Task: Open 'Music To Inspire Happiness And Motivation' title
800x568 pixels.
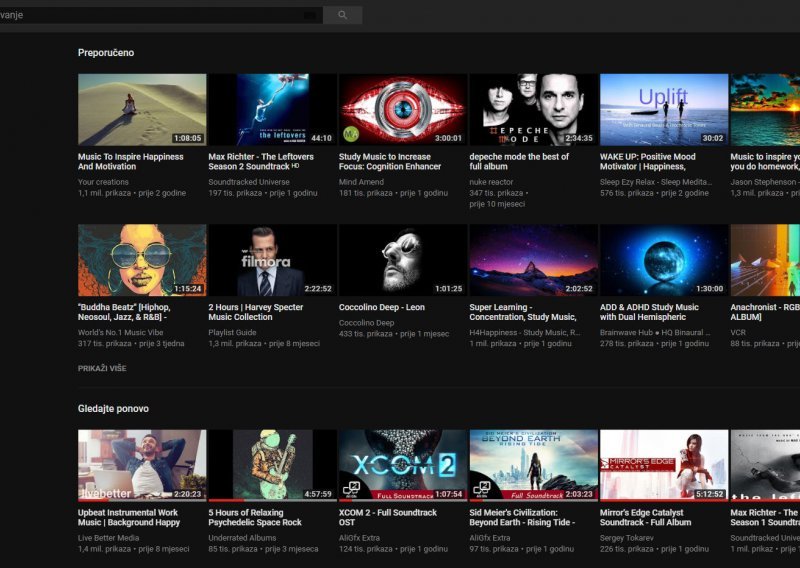Action: [131, 162]
